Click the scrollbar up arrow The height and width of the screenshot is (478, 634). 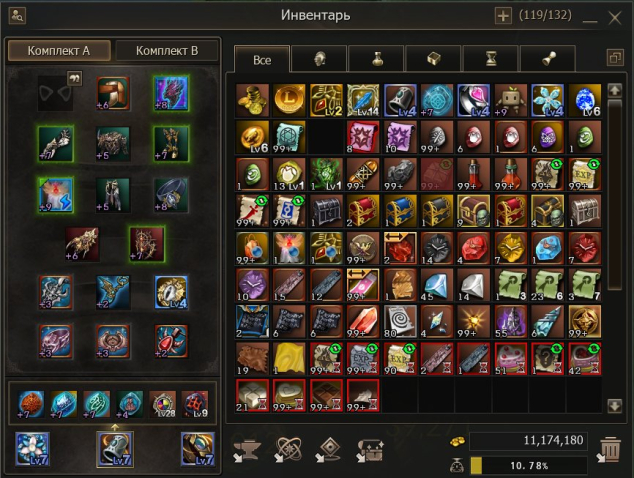pos(615,90)
